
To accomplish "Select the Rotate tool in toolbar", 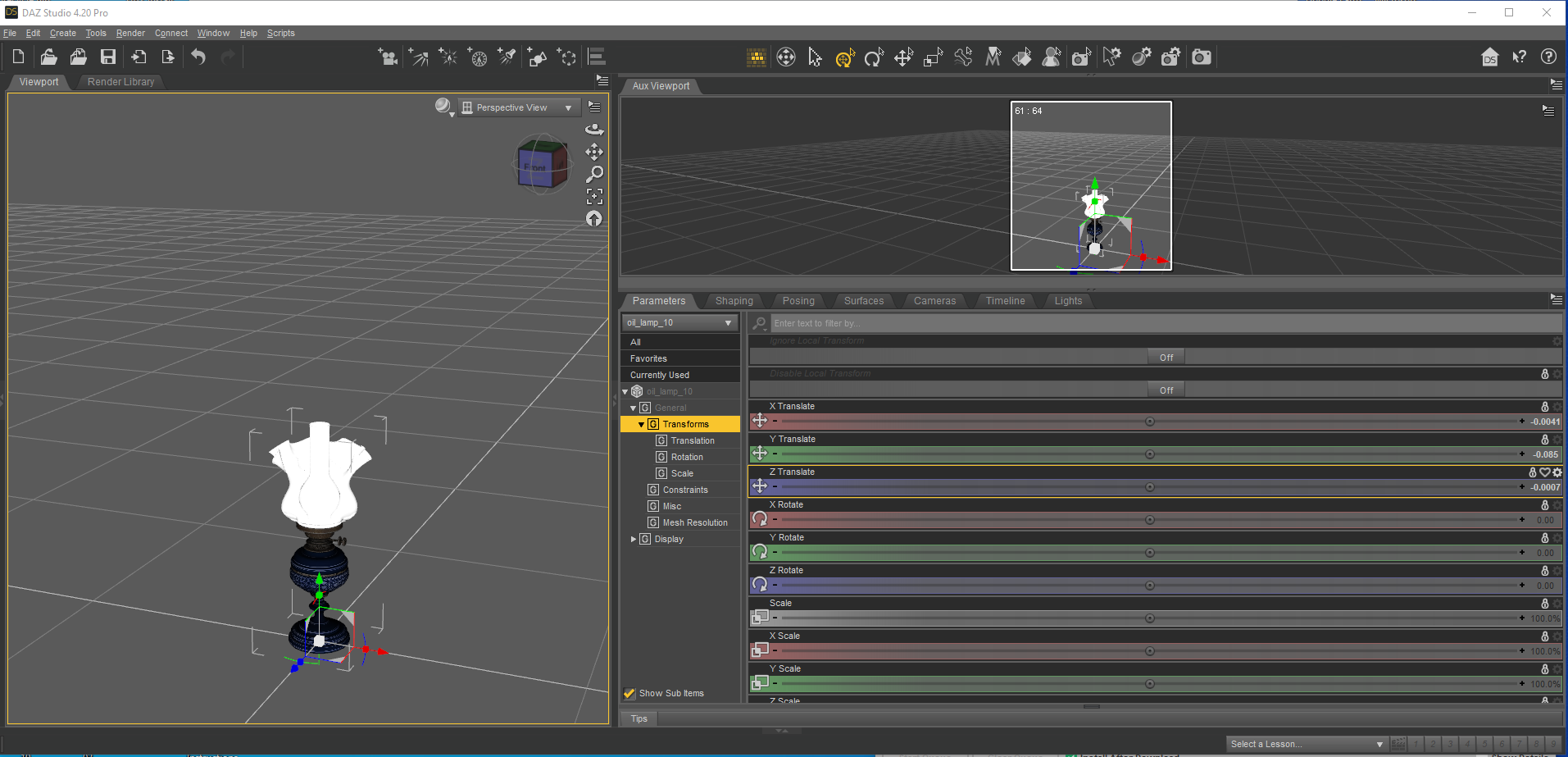I will (874, 57).
